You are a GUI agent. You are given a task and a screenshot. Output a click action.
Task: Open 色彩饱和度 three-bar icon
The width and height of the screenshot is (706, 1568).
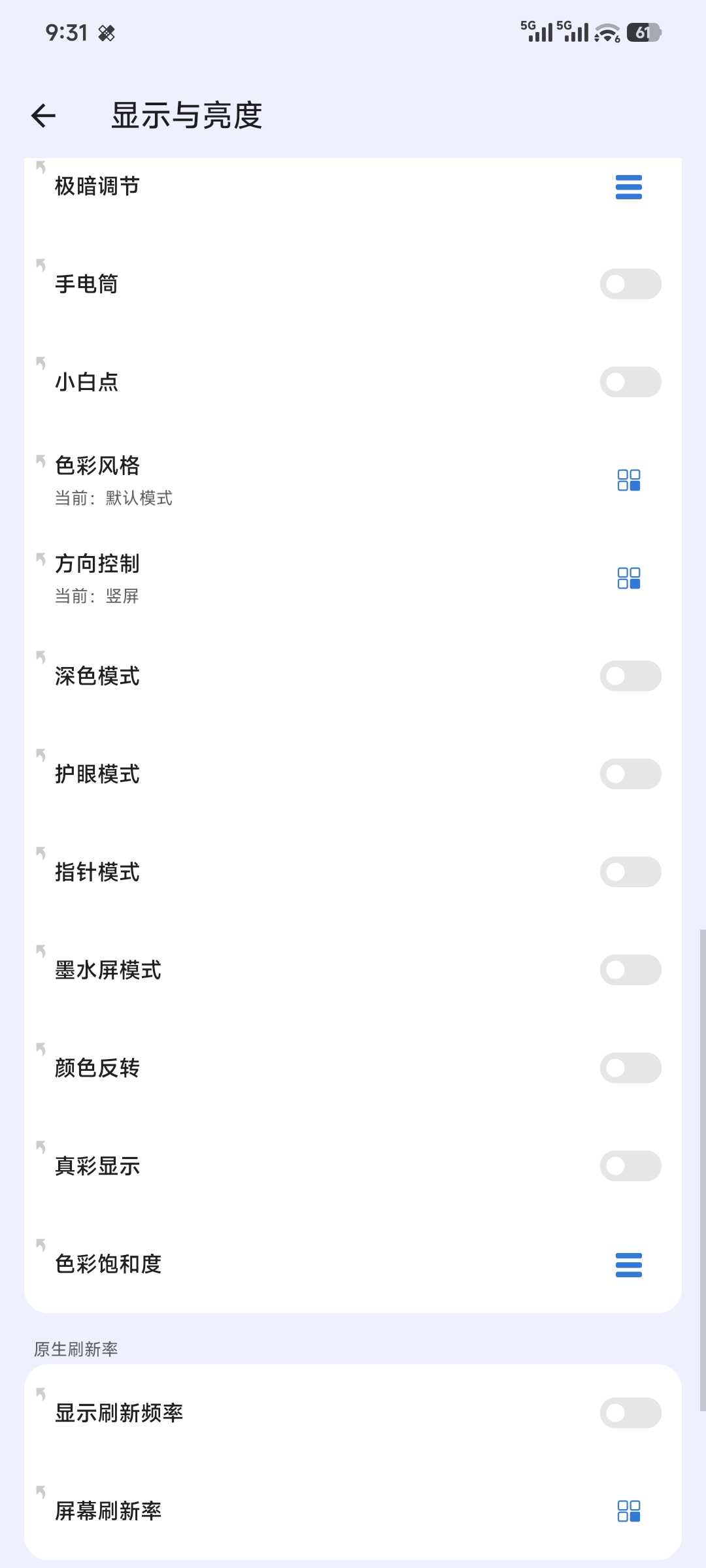(x=628, y=1265)
